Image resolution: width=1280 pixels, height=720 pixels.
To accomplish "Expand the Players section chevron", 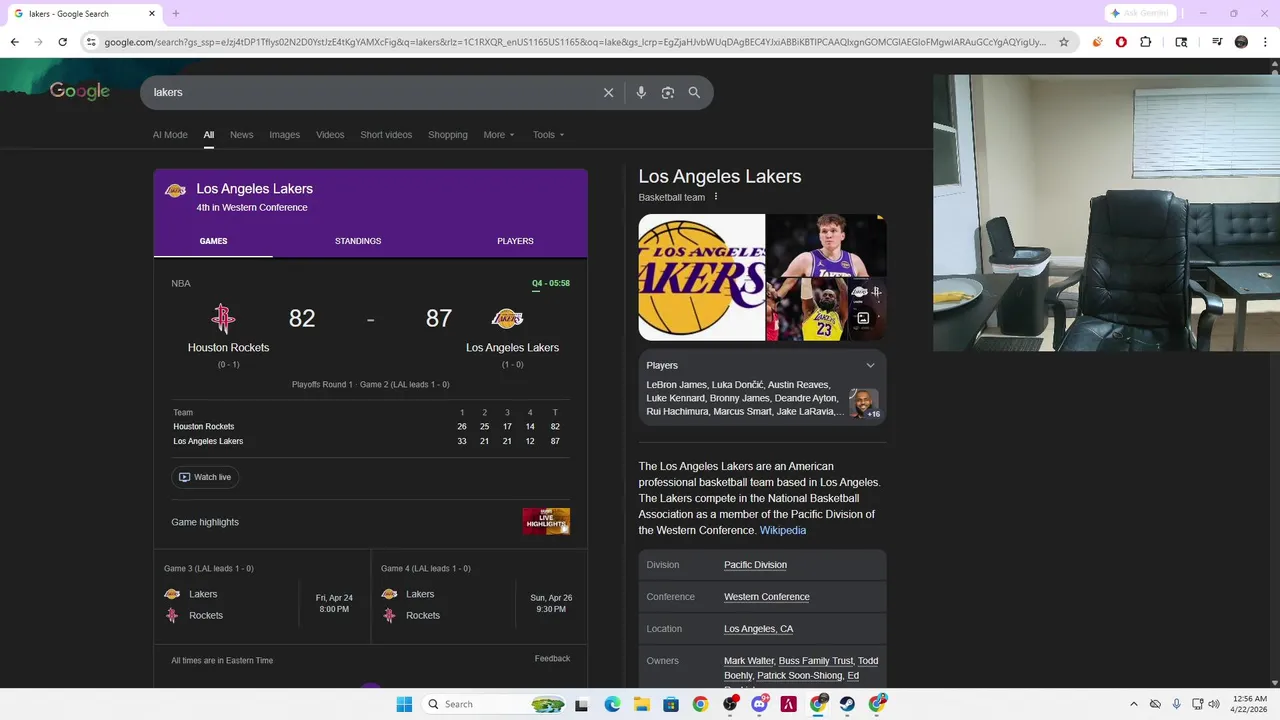I will tap(870, 365).
